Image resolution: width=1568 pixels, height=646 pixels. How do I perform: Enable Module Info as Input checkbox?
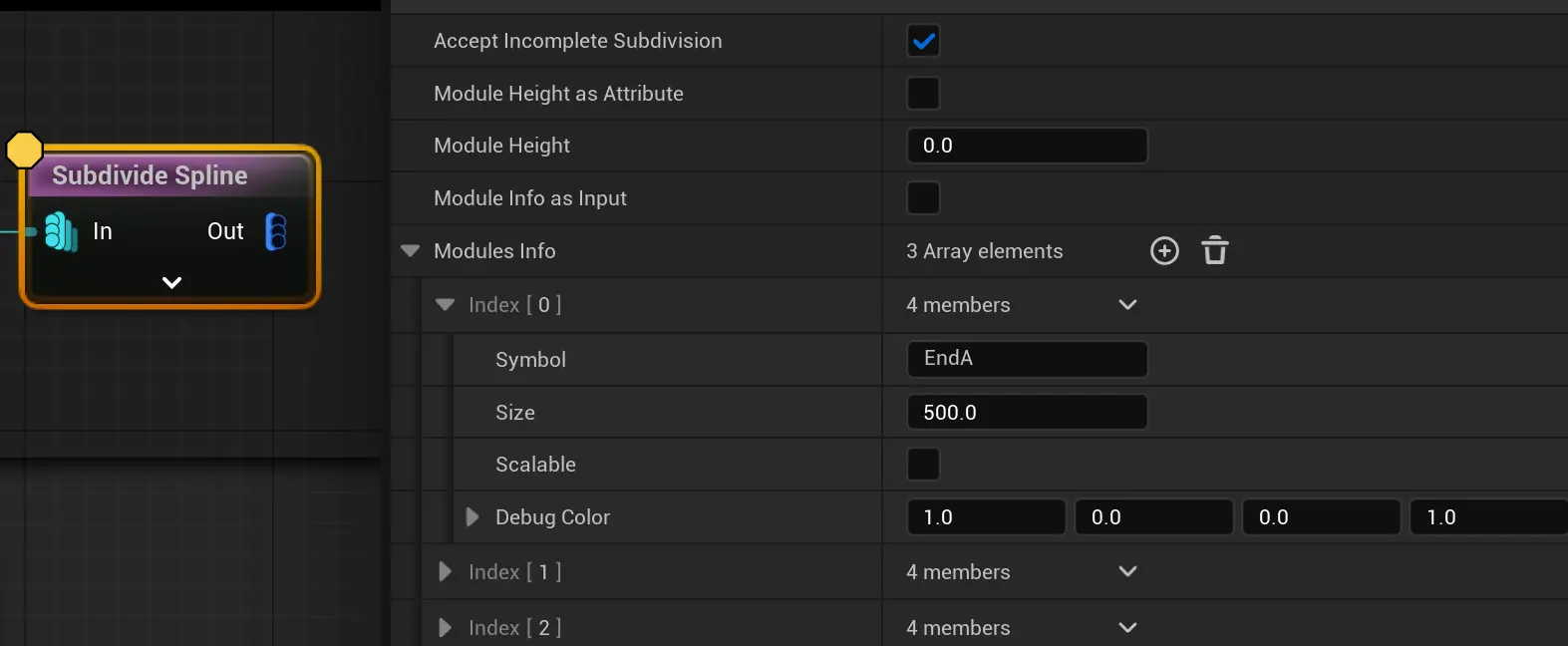[923, 197]
